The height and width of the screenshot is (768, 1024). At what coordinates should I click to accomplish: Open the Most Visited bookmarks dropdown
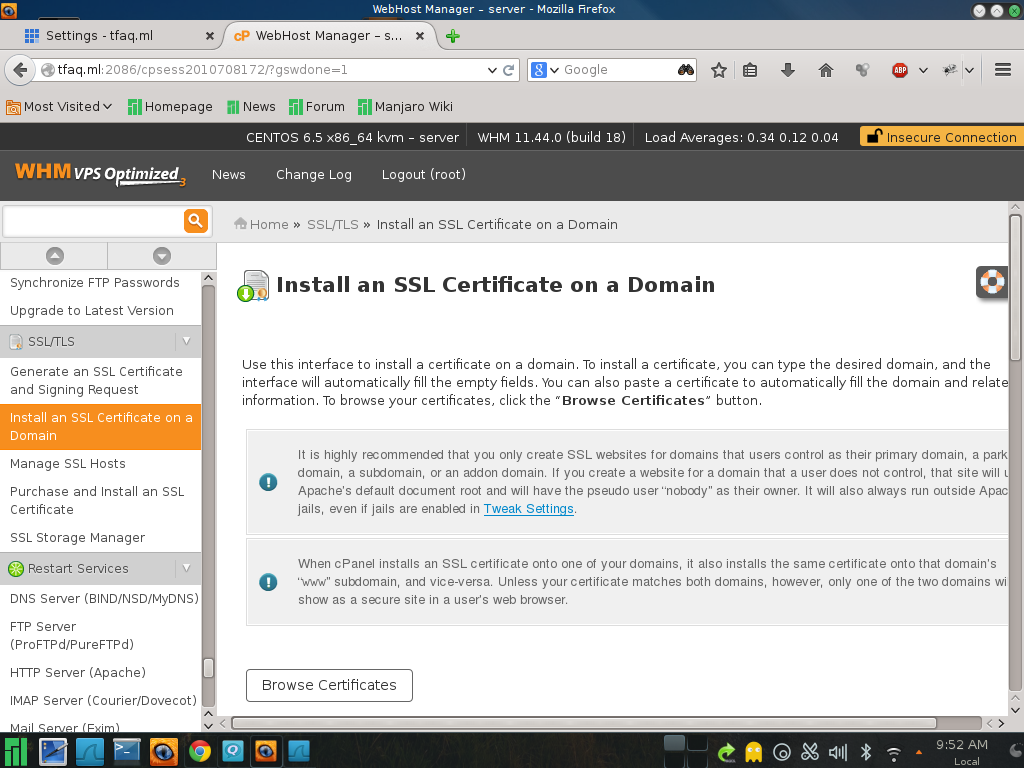(60, 107)
